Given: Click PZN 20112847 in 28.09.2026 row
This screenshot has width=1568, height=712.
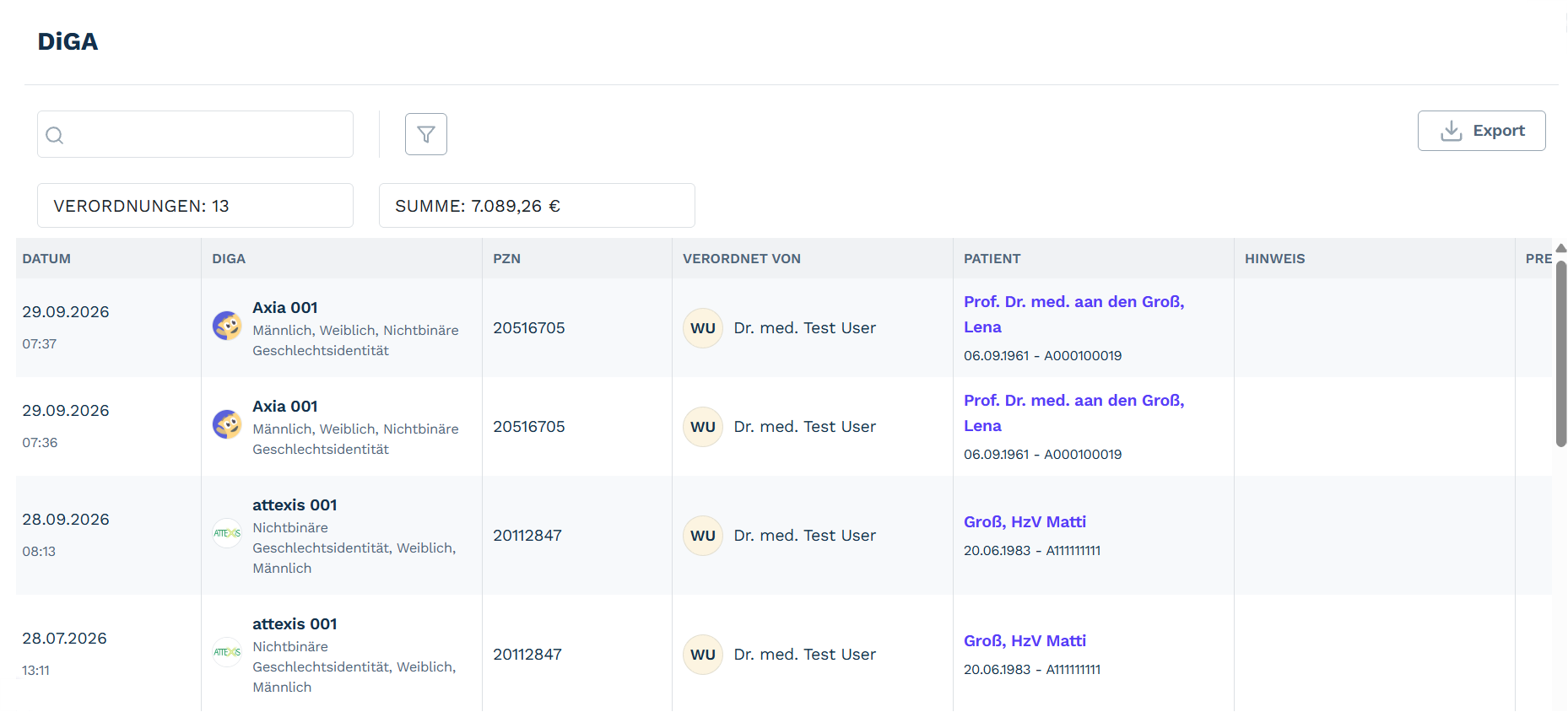Looking at the screenshot, I should pos(527,535).
